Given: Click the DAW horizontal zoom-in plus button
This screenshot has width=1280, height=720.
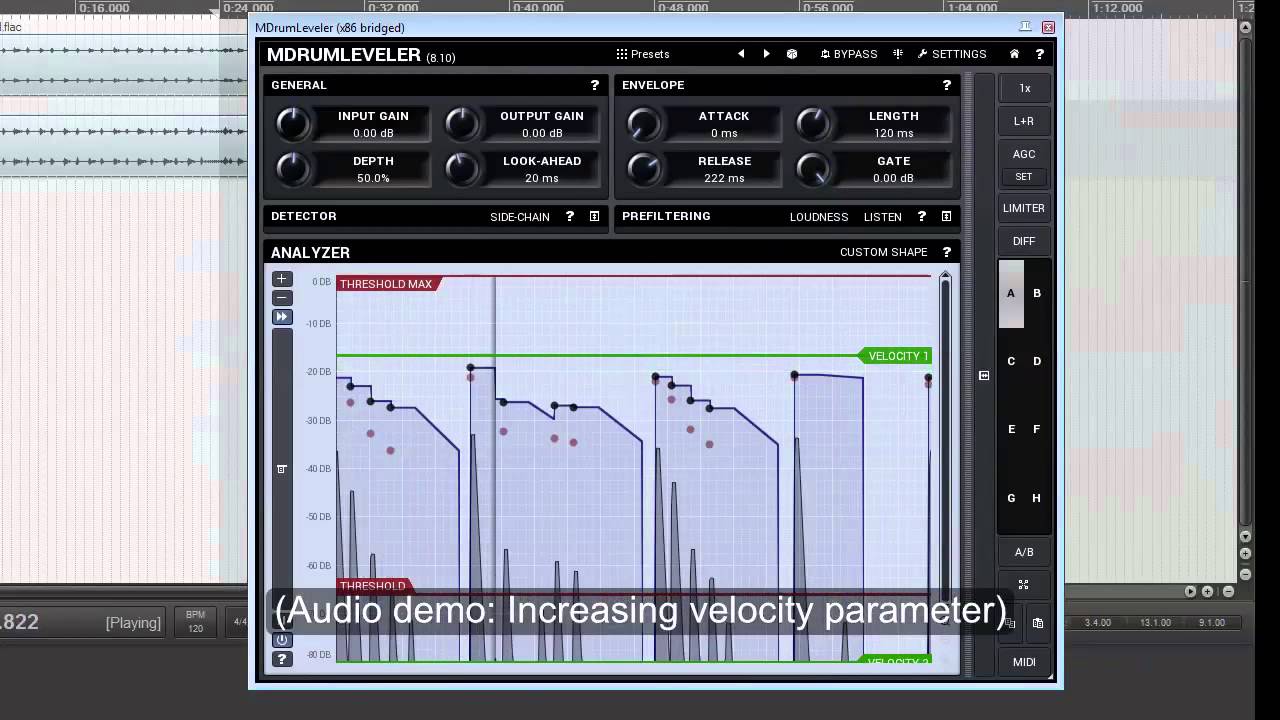Looking at the screenshot, I should point(1208,591).
